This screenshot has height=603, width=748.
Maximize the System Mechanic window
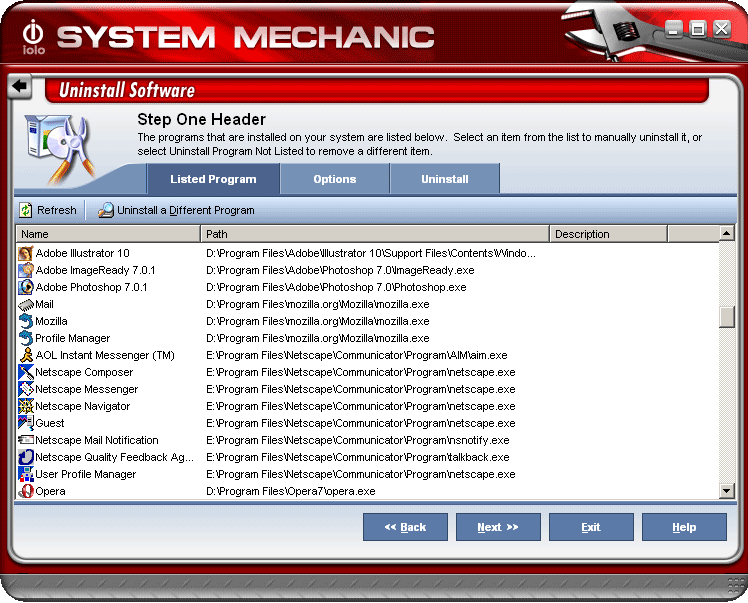click(697, 30)
